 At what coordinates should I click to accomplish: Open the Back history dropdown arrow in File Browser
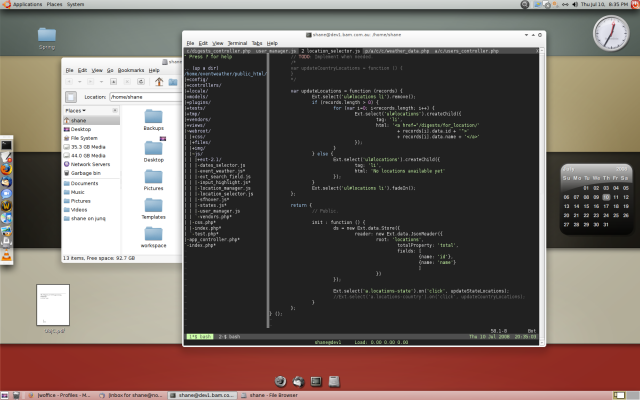[80, 82]
